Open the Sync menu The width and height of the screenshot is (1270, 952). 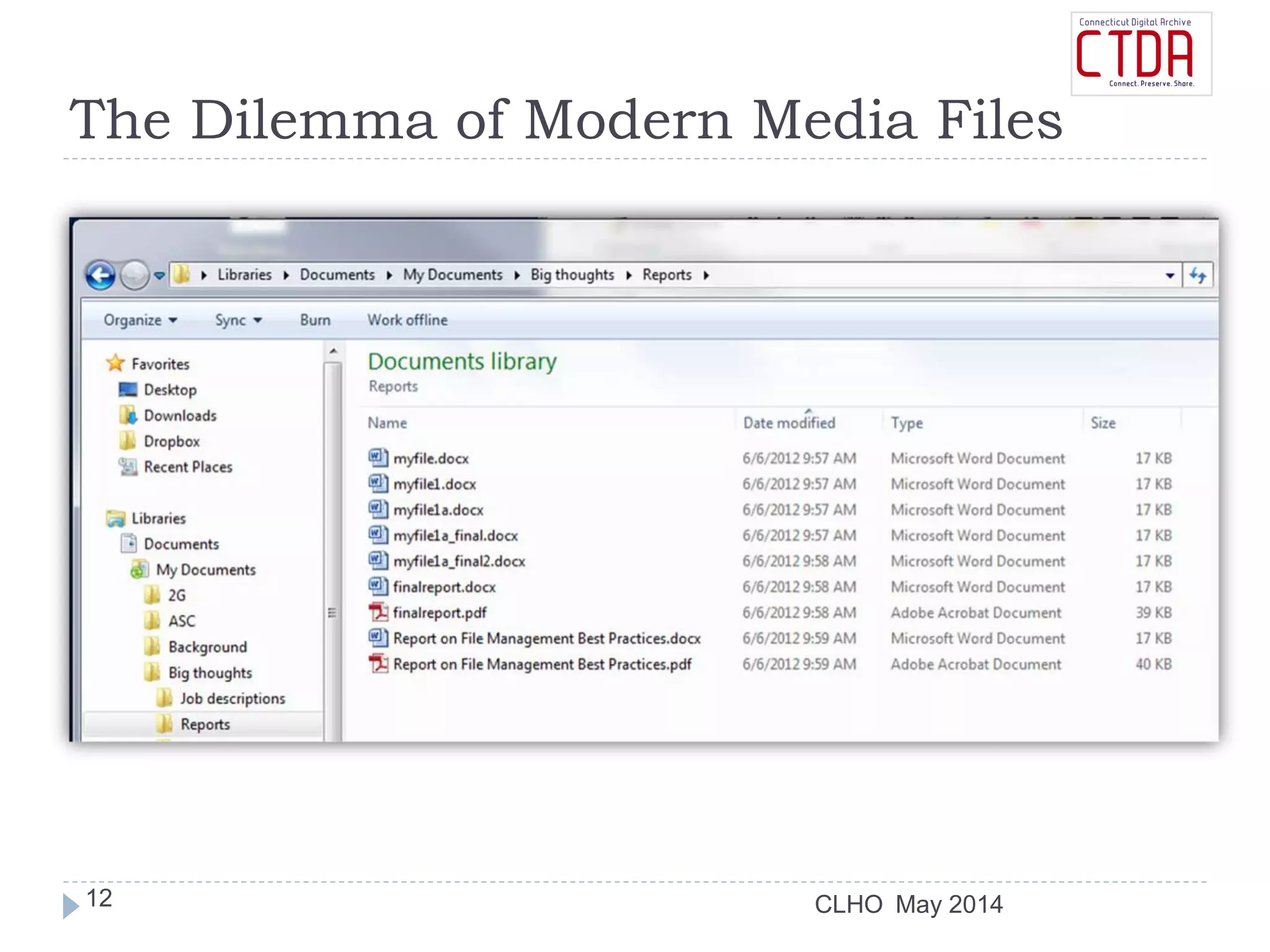[x=238, y=320]
